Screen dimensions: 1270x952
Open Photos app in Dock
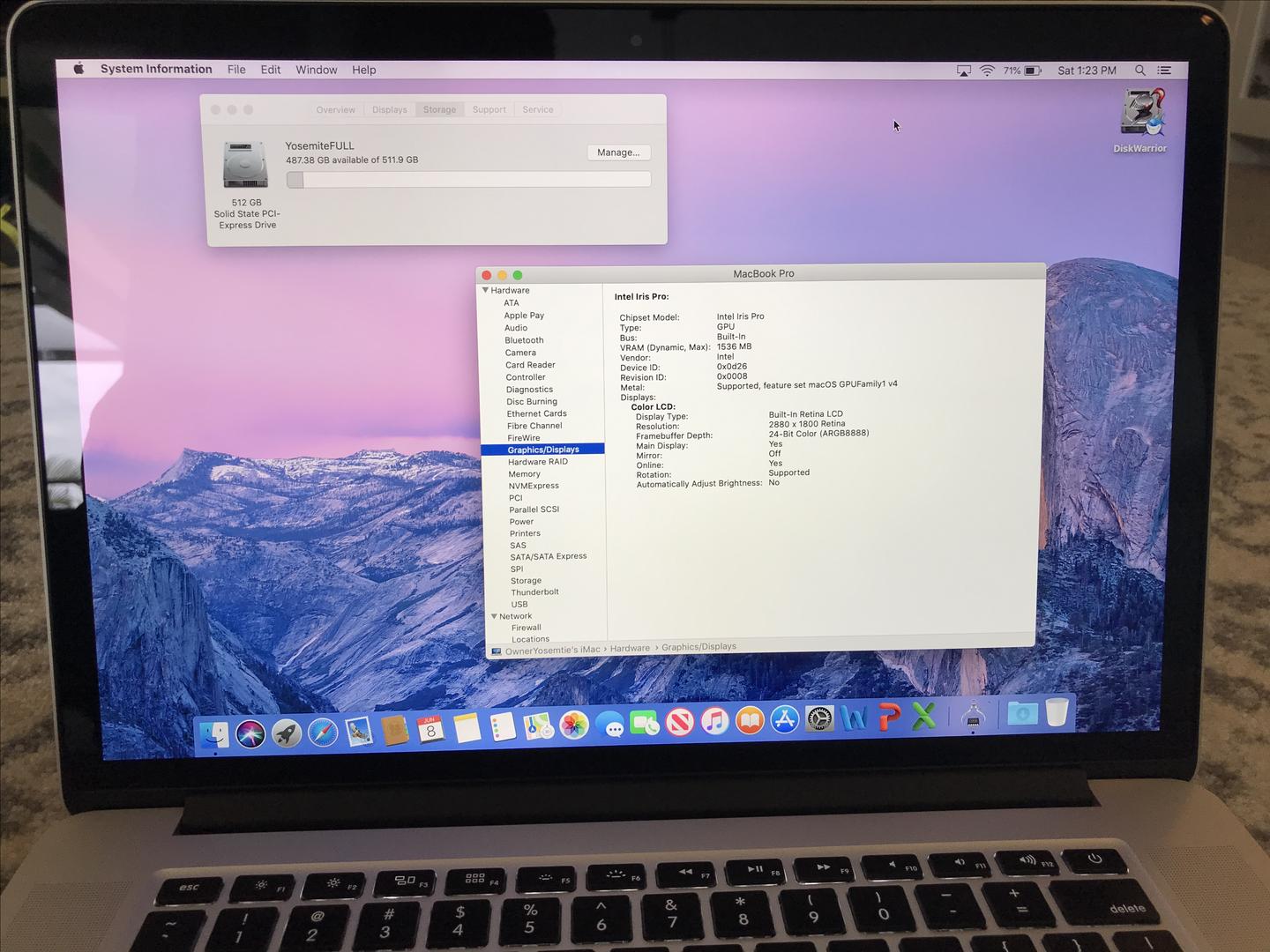[574, 725]
